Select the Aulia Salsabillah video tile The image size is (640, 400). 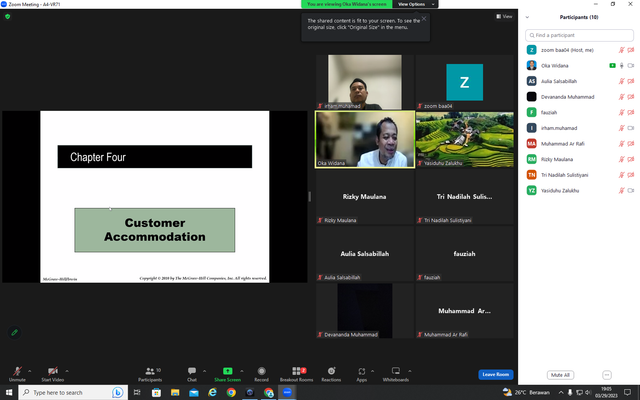[365, 254]
